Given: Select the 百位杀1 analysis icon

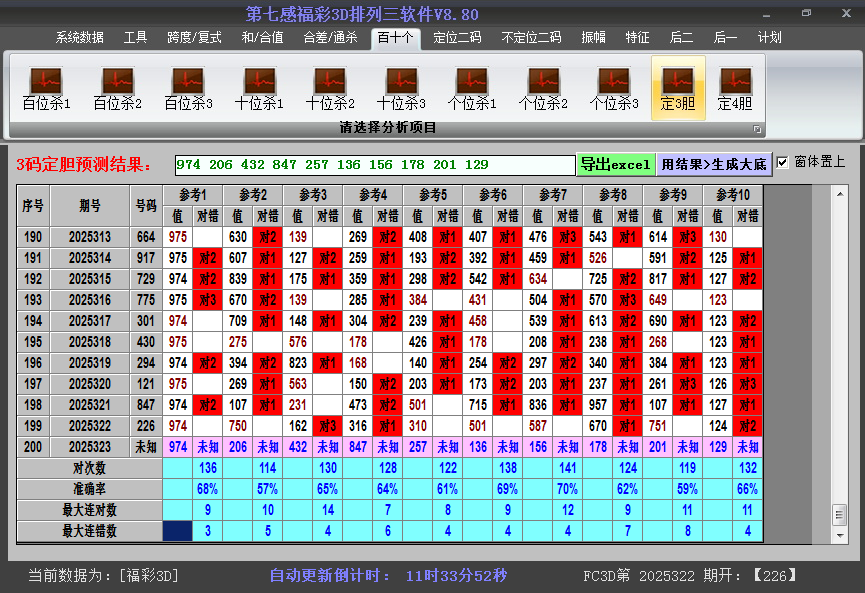Looking at the screenshot, I should tap(46, 88).
